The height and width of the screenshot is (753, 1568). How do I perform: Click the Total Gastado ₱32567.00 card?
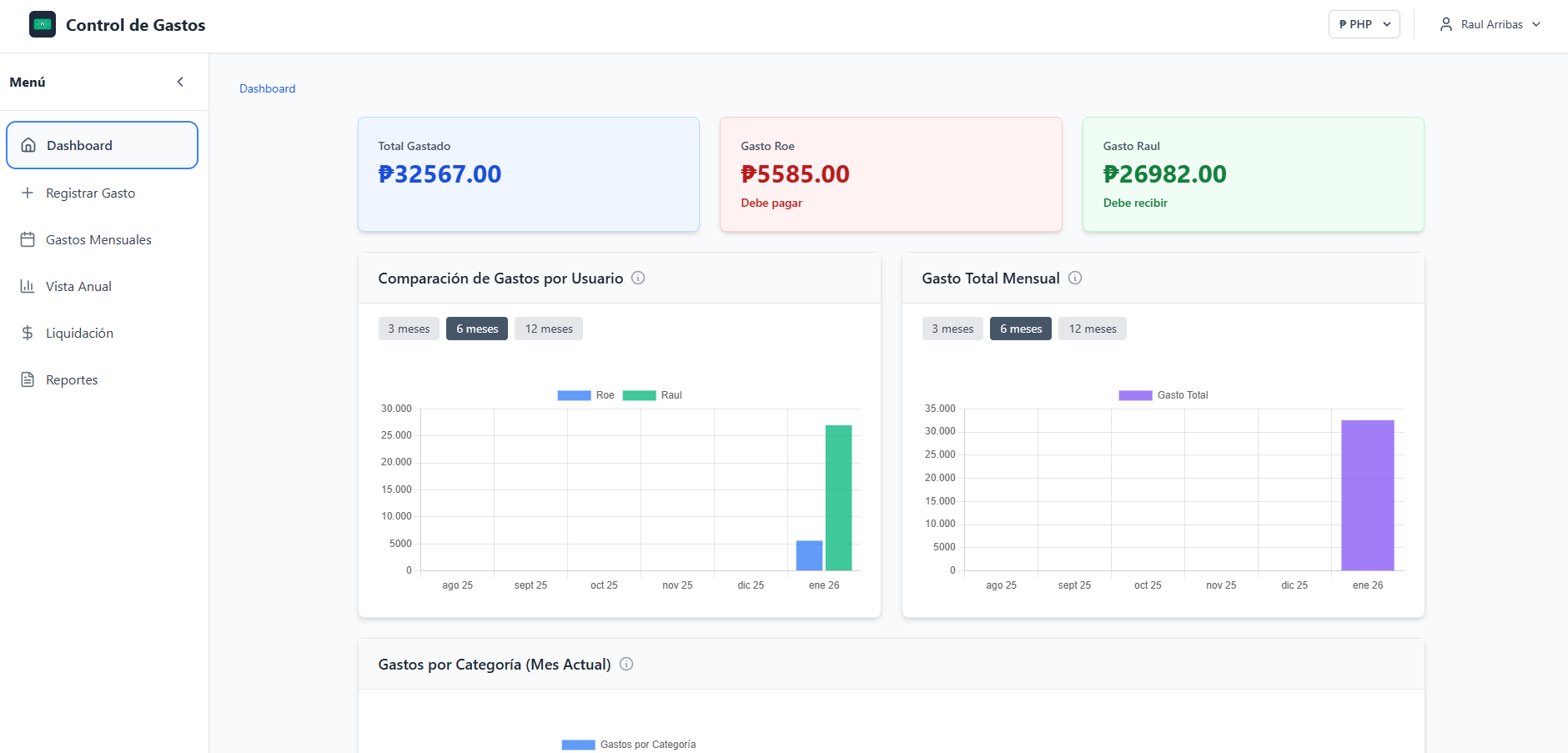coord(529,174)
